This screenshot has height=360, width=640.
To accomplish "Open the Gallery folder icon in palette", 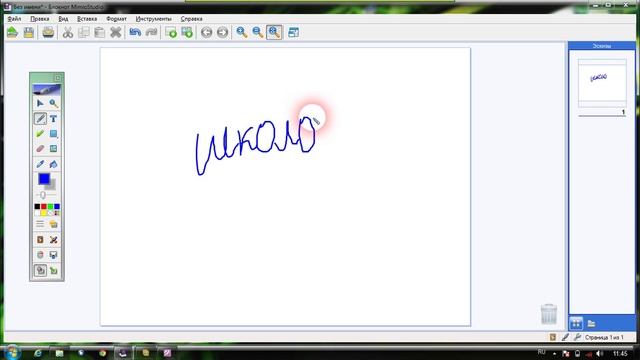I will click(53, 224).
